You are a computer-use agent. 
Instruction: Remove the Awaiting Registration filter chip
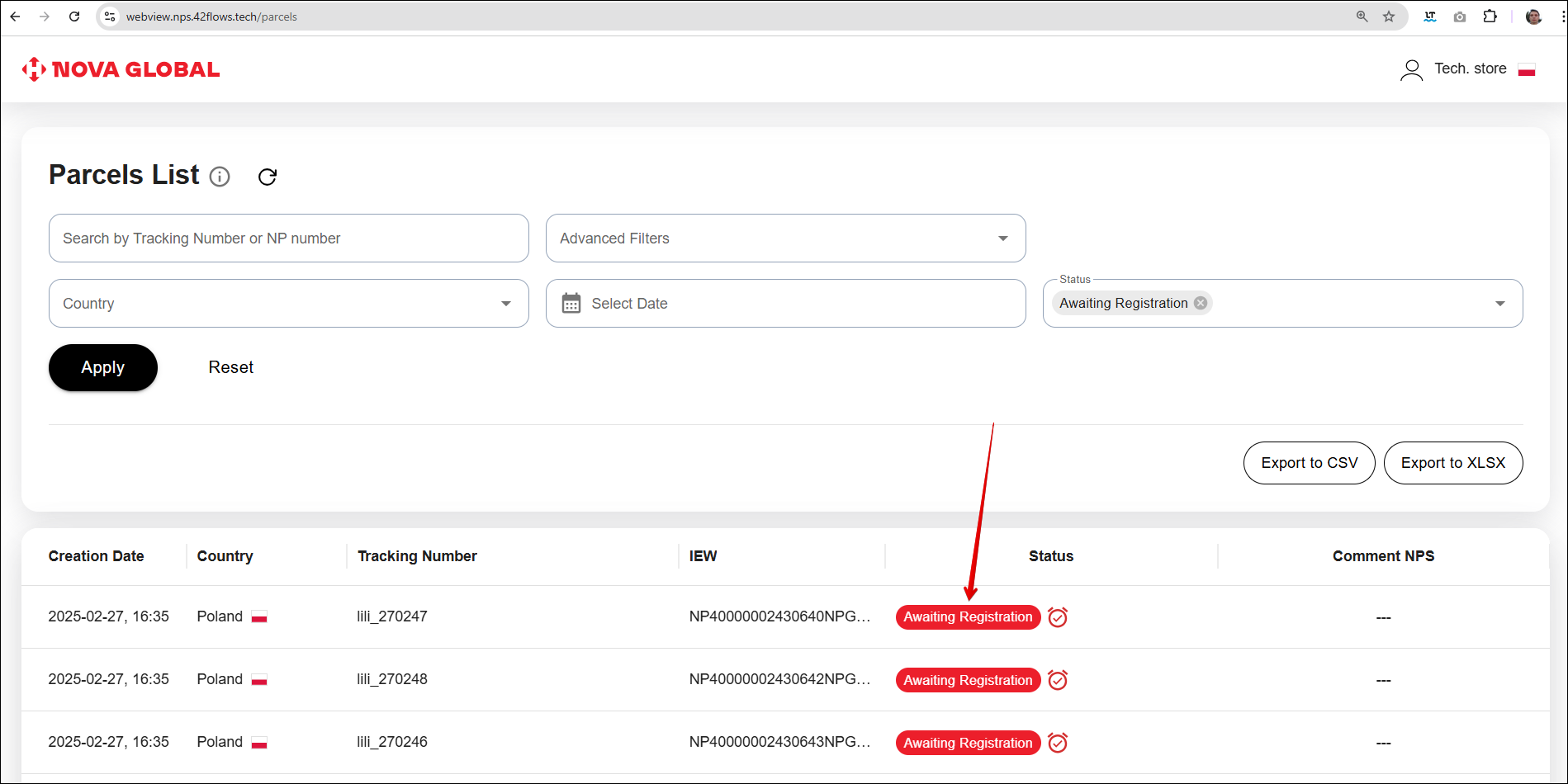(x=1201, y=303)
